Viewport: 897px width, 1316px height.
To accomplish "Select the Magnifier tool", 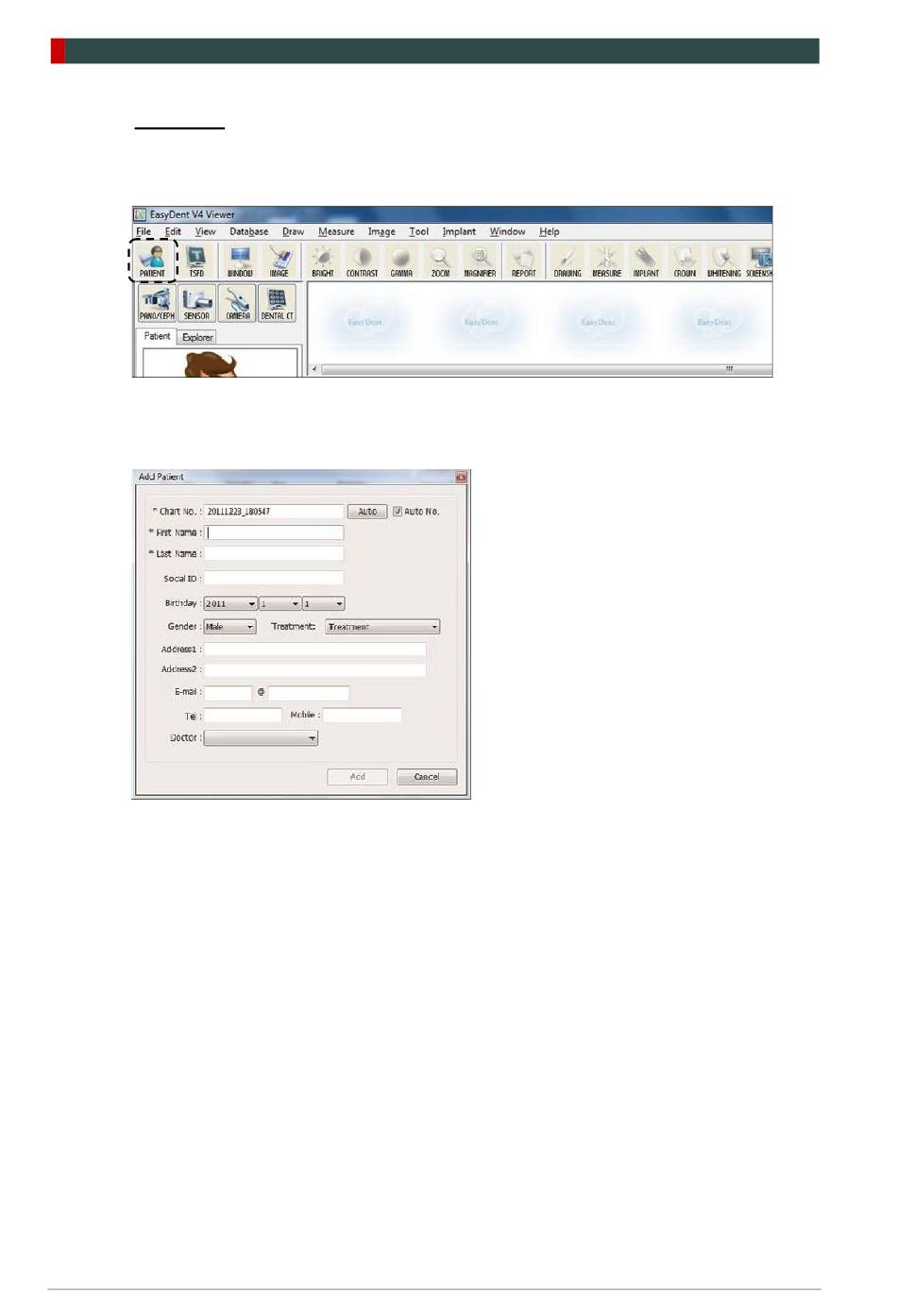I will (x=480, y=261).
